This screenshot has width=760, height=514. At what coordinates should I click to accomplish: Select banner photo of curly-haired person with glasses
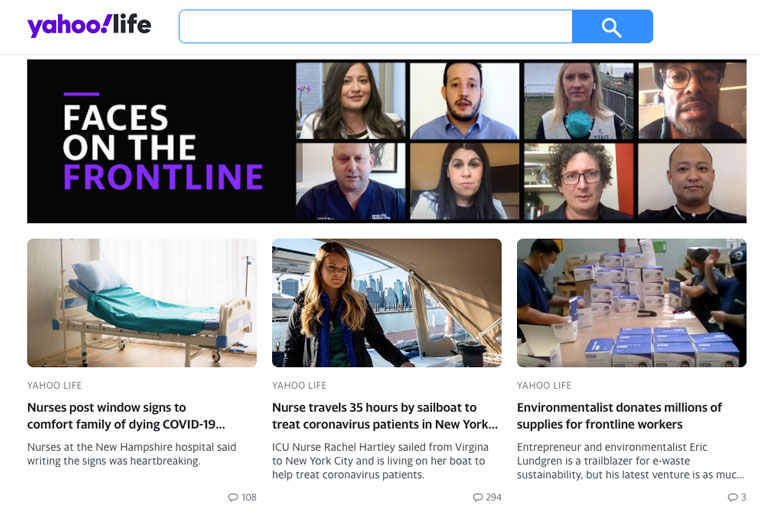pyautogui.click(x=579, y=181)
